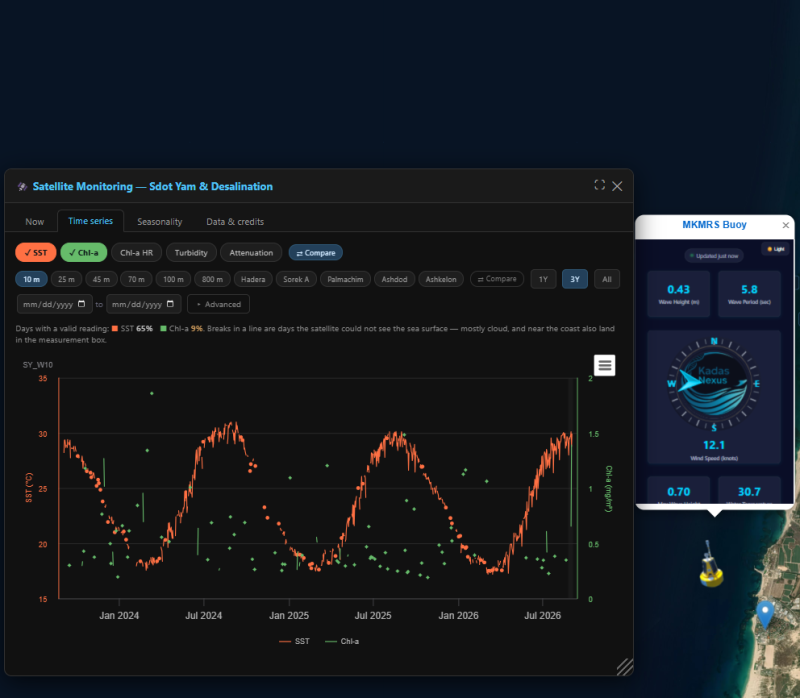Viewport: 800px width, 698px height.
Task: Grab the panel resize handle corner
Action: tap(625, 667)
